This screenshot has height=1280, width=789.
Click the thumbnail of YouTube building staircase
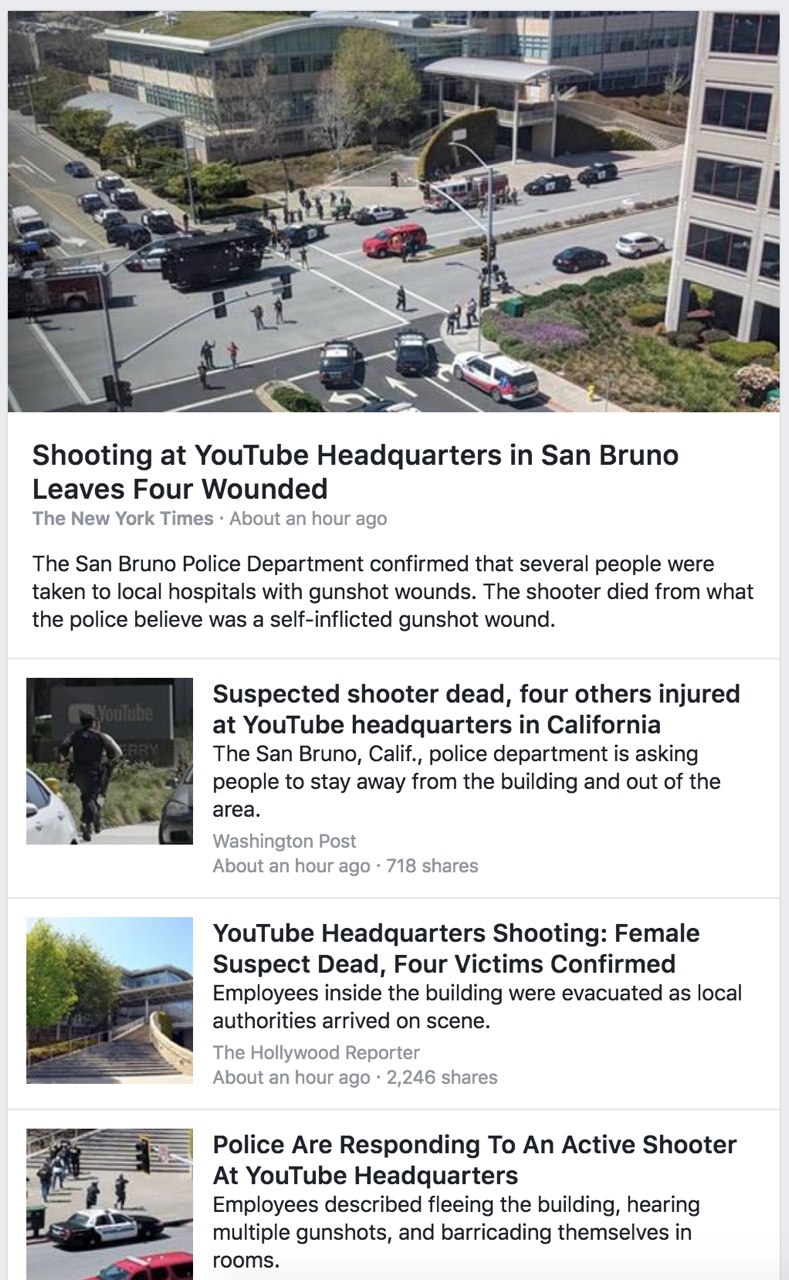pyautogui.click(x=109, y=1000)
